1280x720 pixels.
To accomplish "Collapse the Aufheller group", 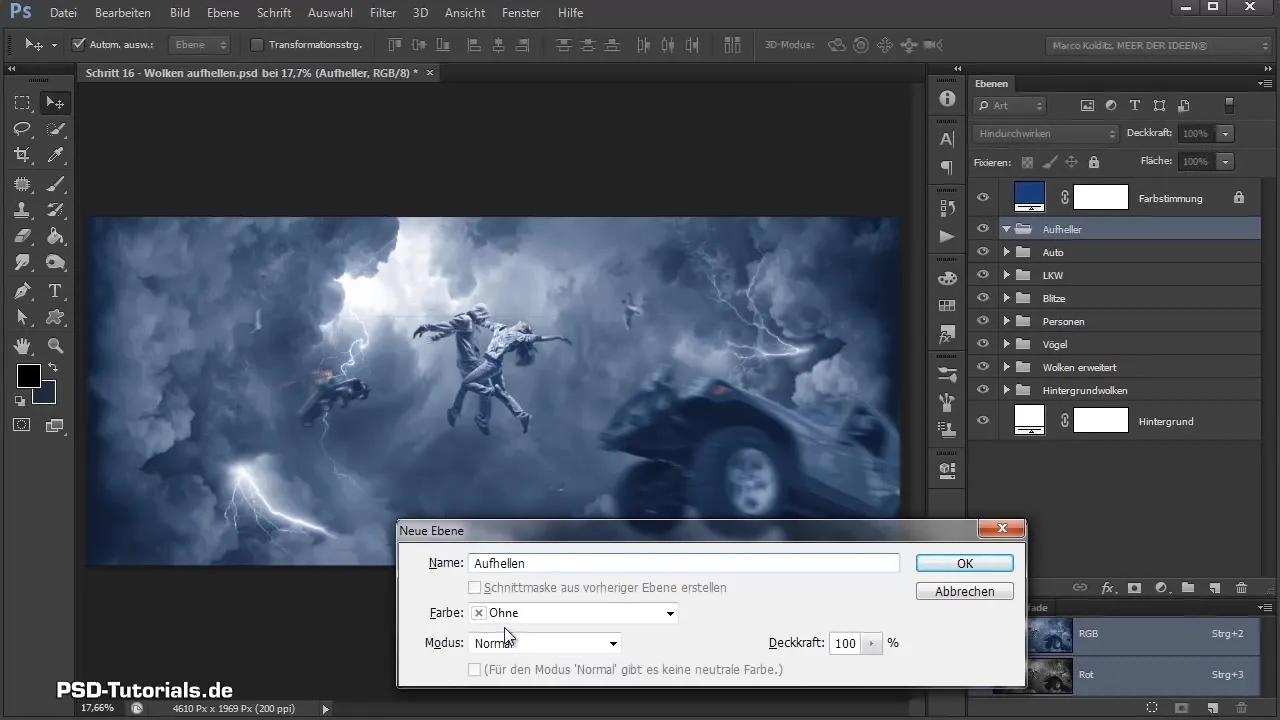I will (1006, 229).
